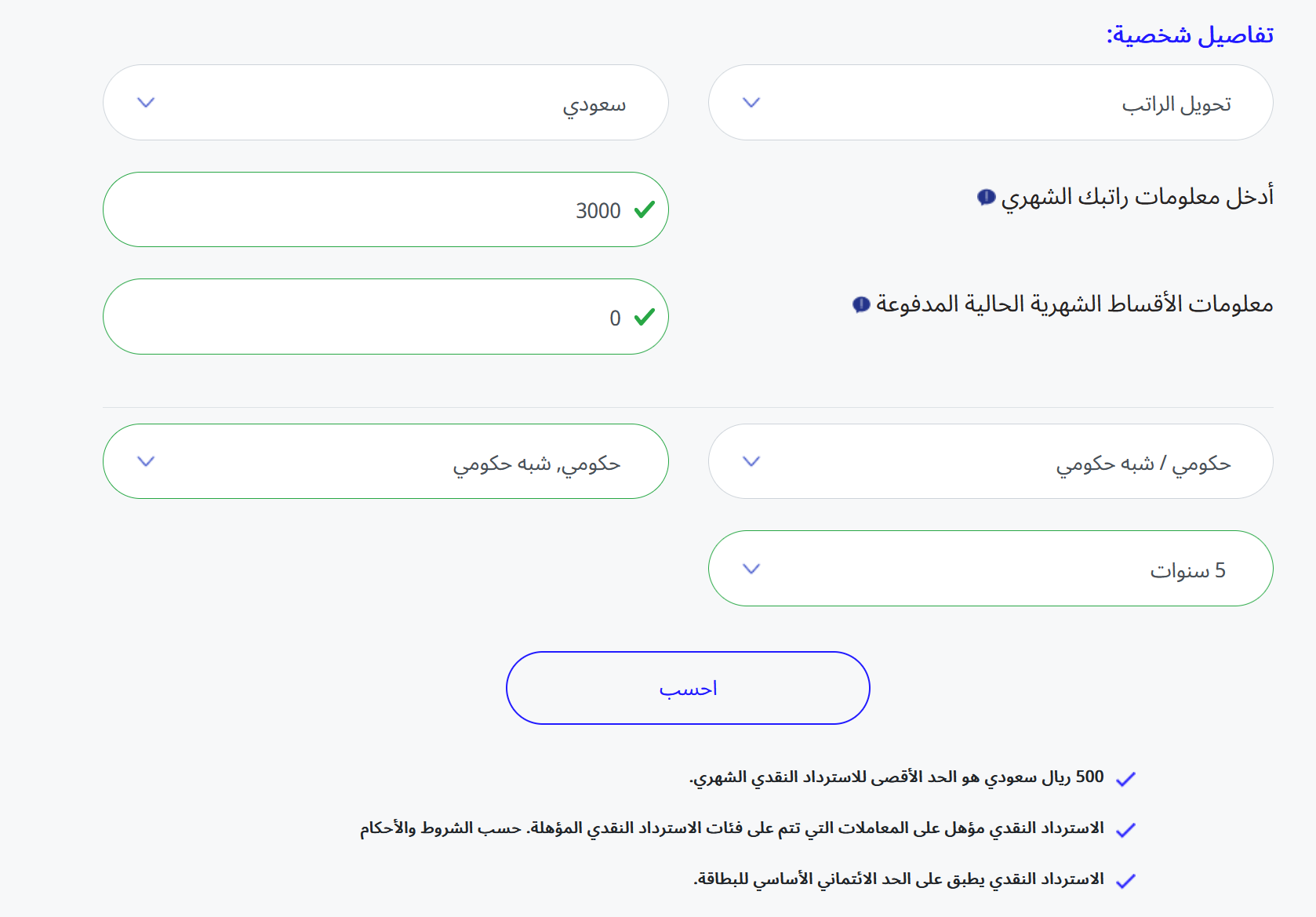Screen dimensions: 1316x917
Task: Click chevron arrow in 5 سنوات selector
Action: (751, 569)
